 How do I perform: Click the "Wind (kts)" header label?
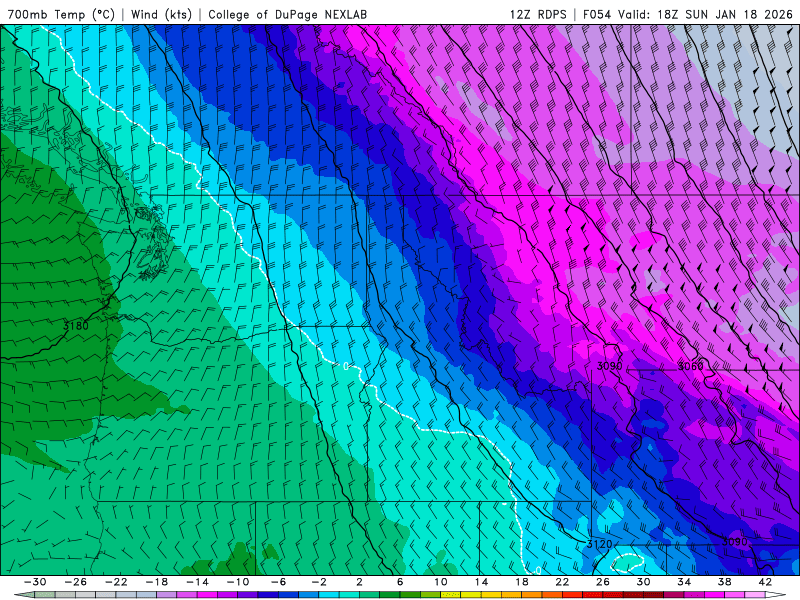161,14
